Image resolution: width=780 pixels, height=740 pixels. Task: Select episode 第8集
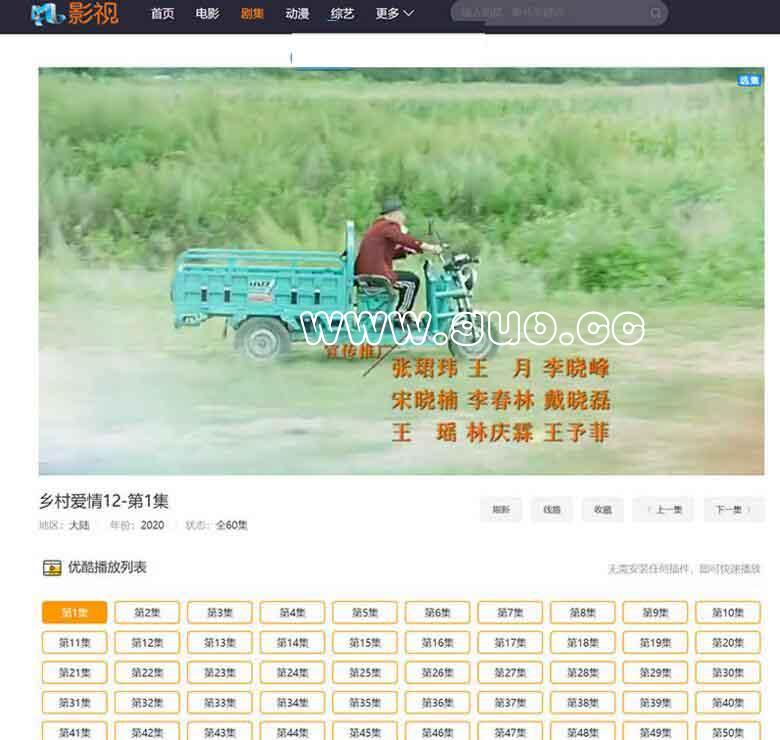pyautogui.click(x=583, y=612)
